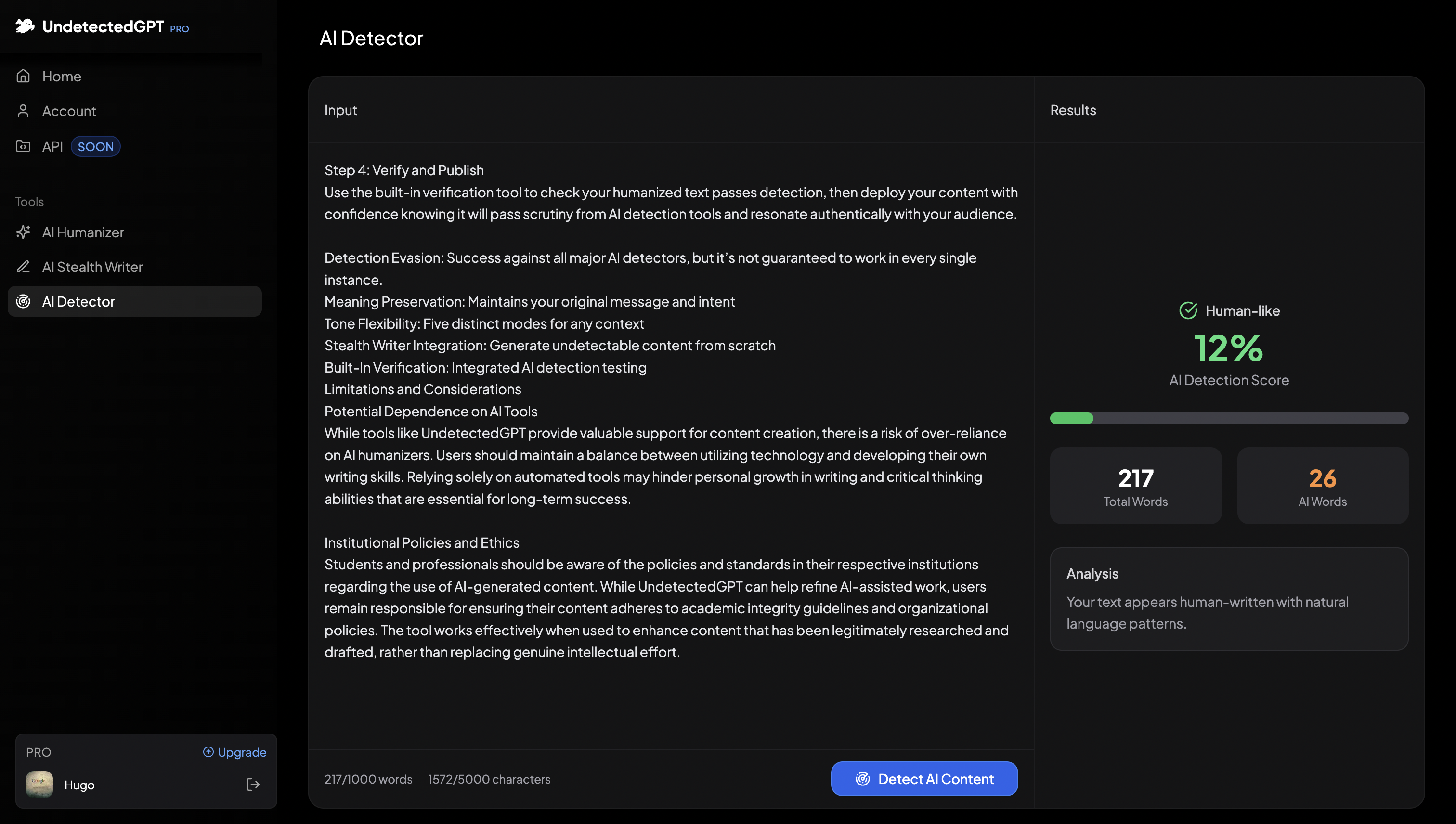This screenshot has height=824, width=1456.
Task: Click the Home house icon
Action: tap(24, 75)
